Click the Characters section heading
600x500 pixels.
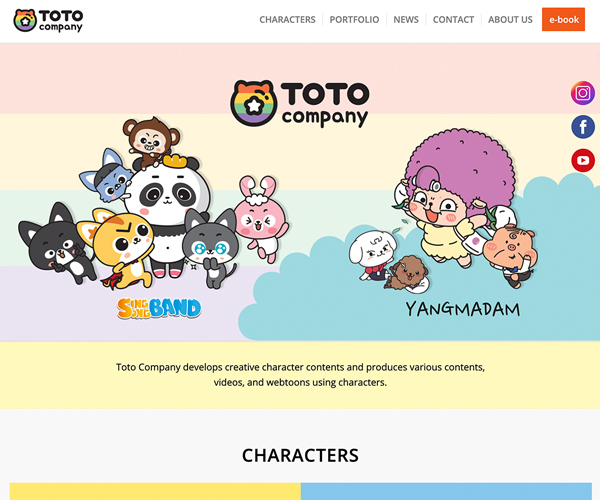[x=300, y=455]
